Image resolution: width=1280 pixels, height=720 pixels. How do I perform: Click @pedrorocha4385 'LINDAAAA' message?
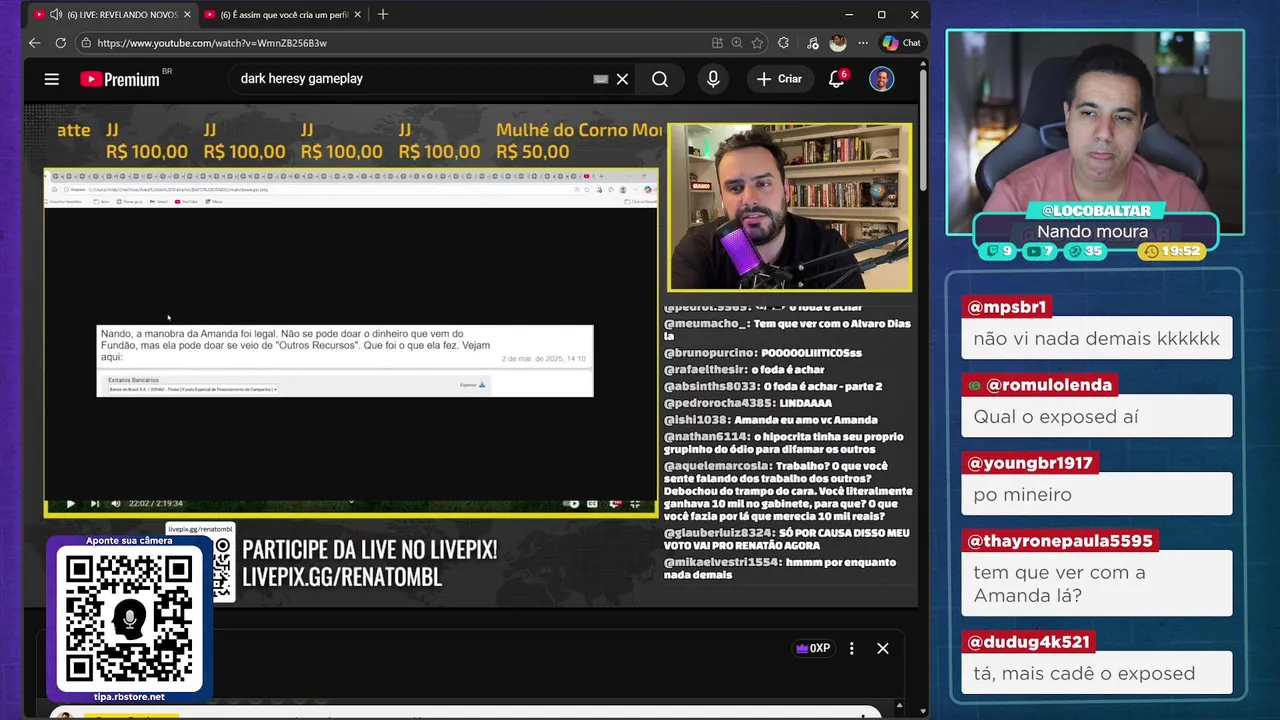[748, 403]
